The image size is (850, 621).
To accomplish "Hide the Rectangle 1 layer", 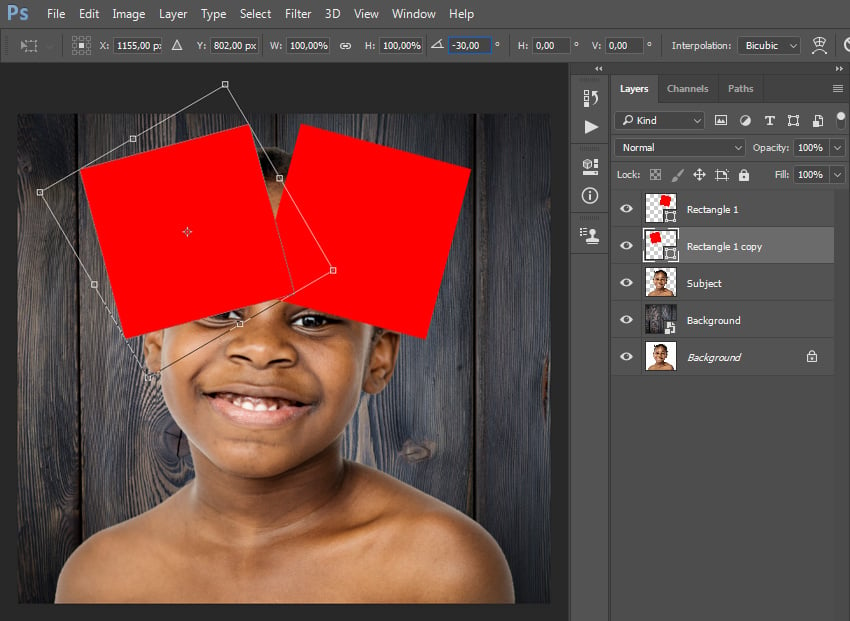I will pos(627,209).
